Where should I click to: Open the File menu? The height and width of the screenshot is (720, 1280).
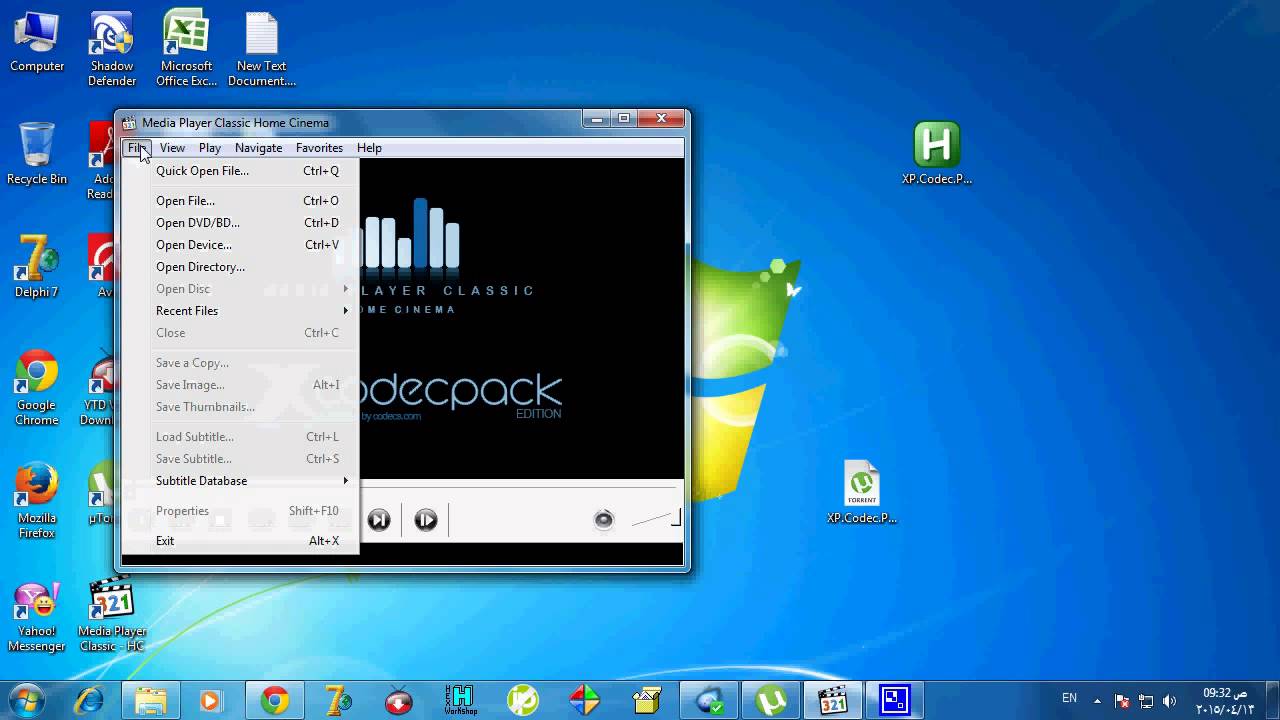click(137, 148)
